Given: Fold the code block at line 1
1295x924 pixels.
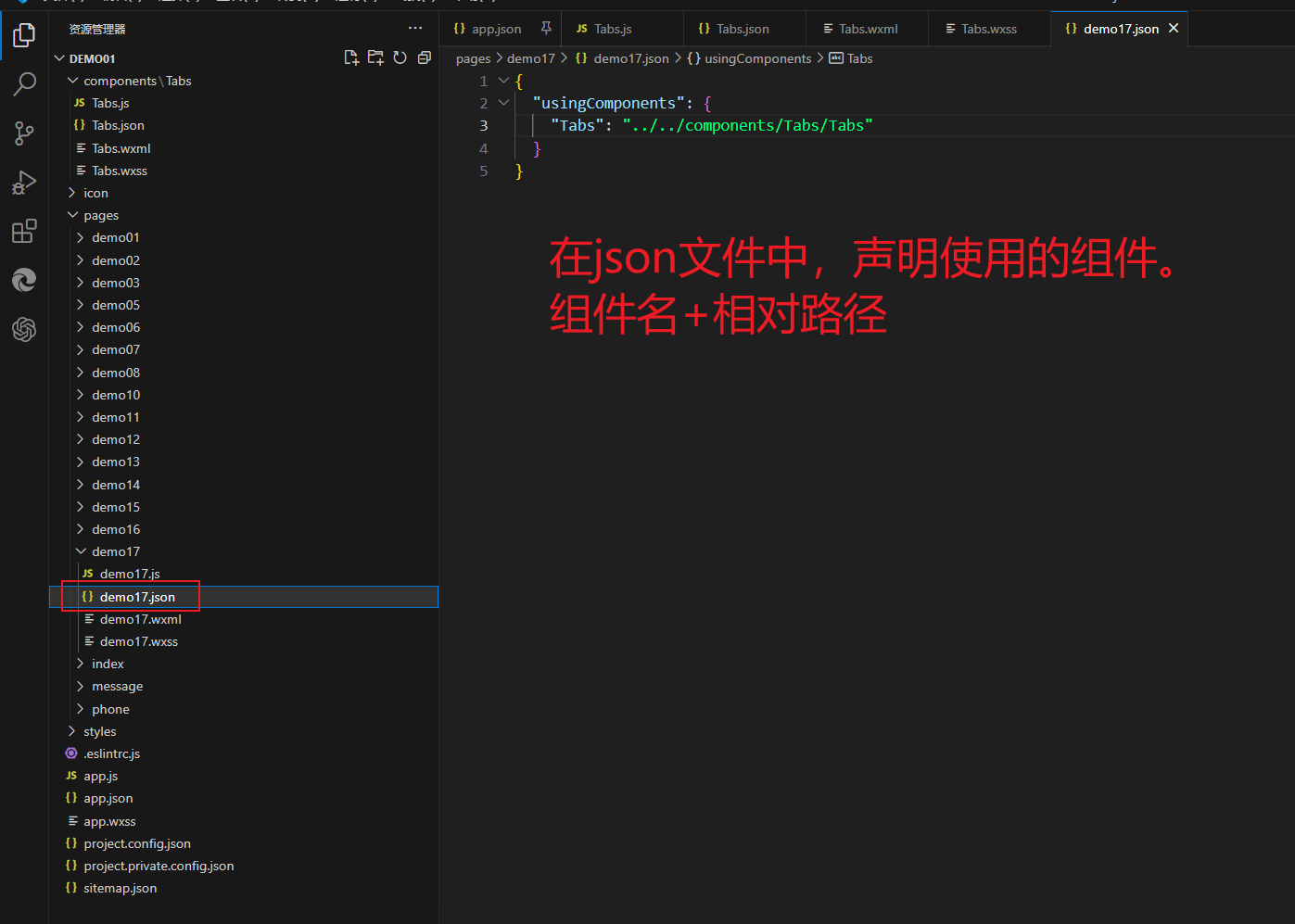Looking at the screenshot, I should click(503, 81).
